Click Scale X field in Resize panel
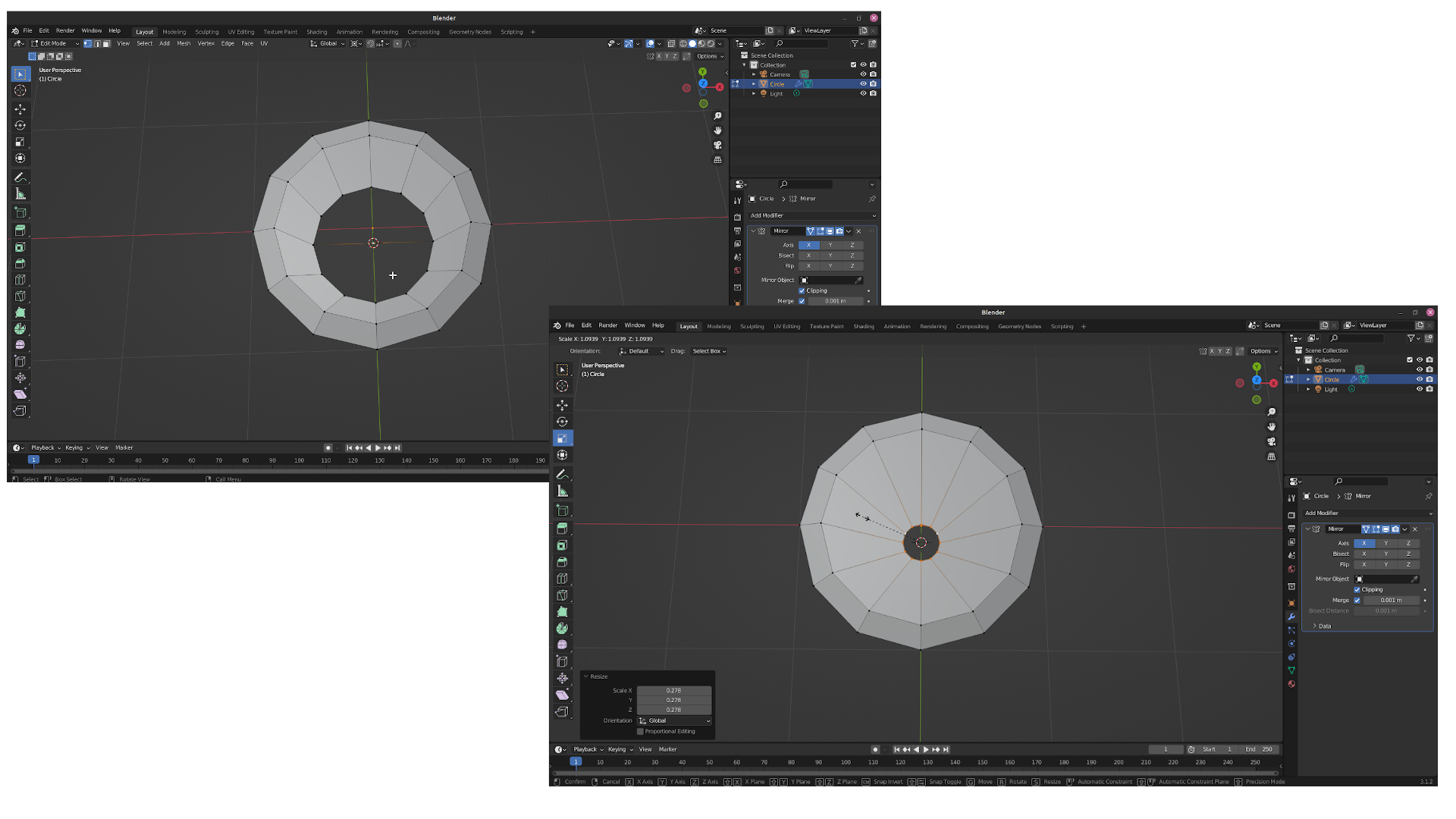The image size is (1456, 819). click(674, 691)
